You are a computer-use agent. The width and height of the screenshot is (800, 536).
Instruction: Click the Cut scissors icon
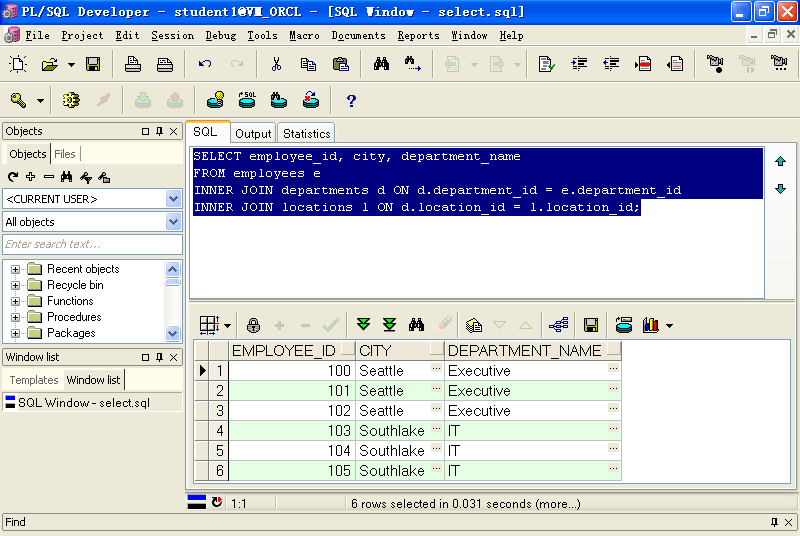276,65
